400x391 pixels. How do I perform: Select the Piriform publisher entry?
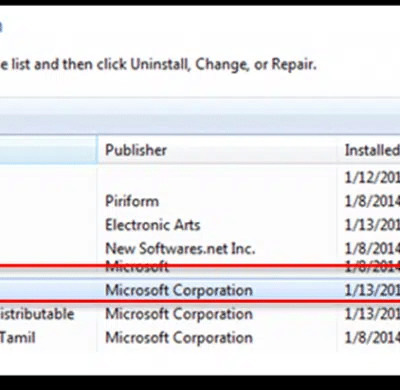(x=132, y=201)
